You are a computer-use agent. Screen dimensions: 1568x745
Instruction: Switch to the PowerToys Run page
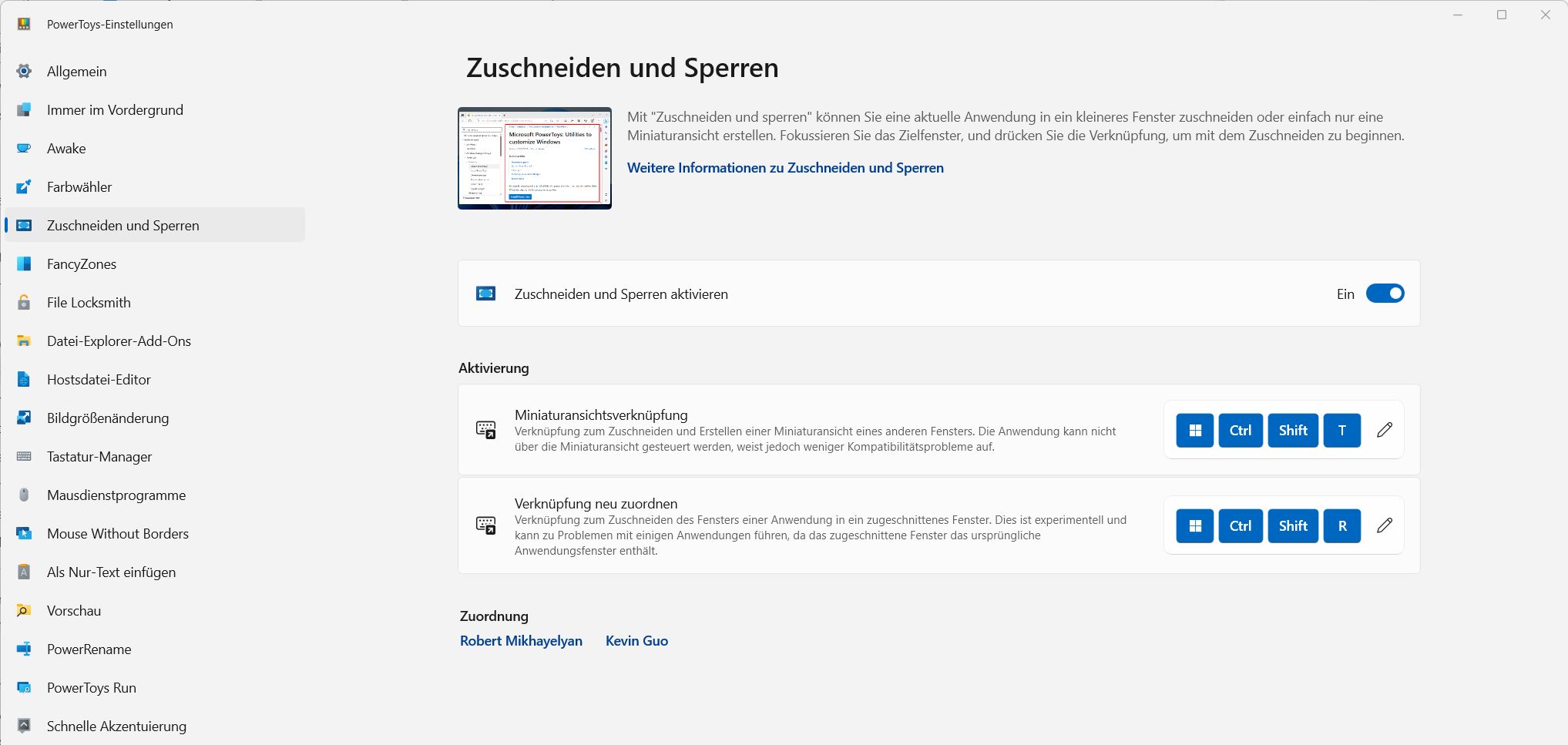155,688
